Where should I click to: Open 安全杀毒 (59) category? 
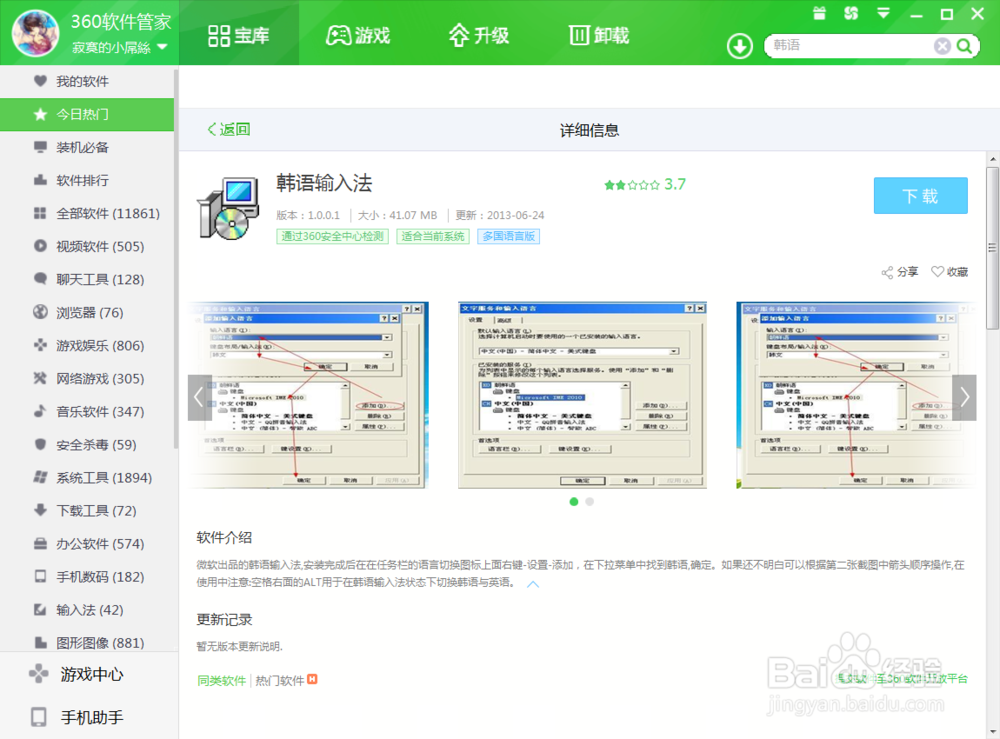(87, 444)
